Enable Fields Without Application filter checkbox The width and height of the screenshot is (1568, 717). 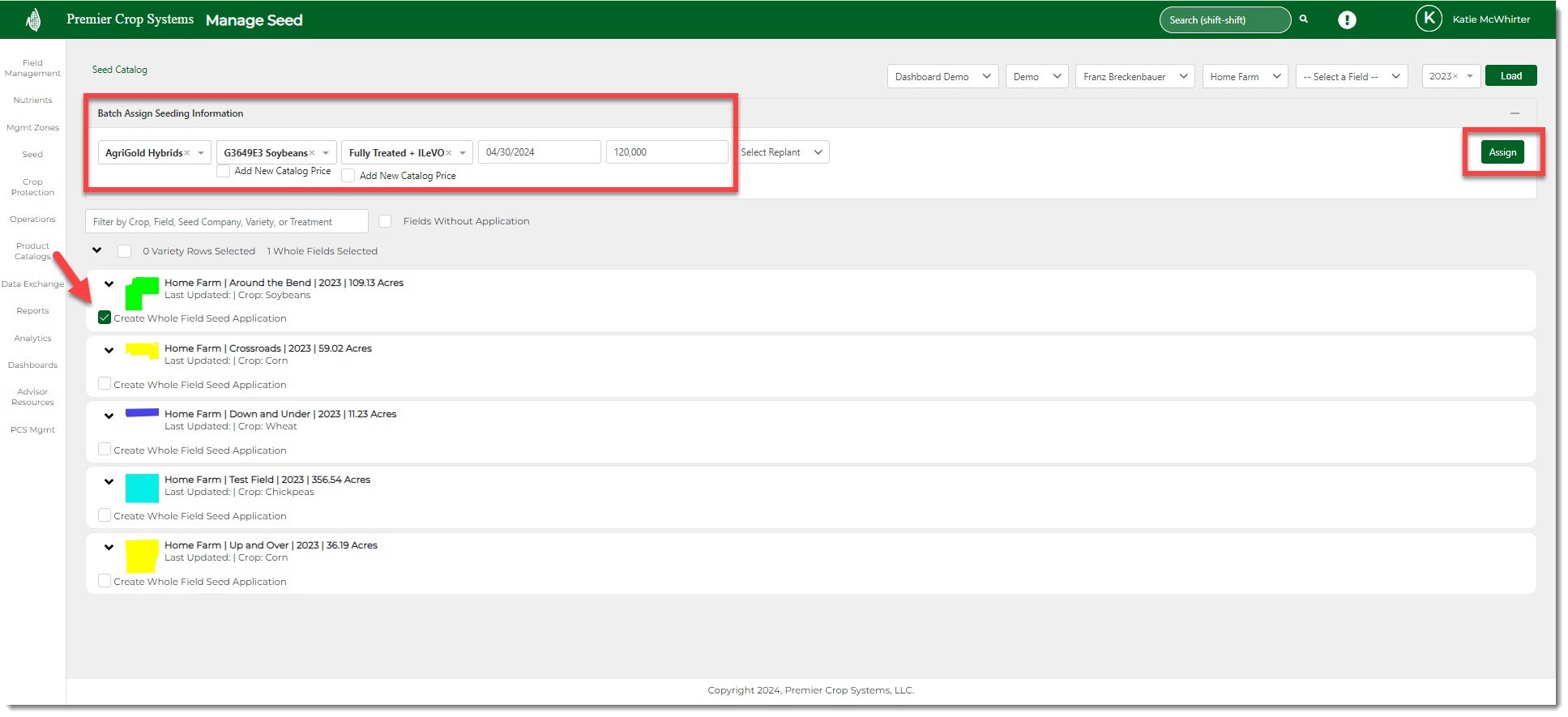click(385, 221)
